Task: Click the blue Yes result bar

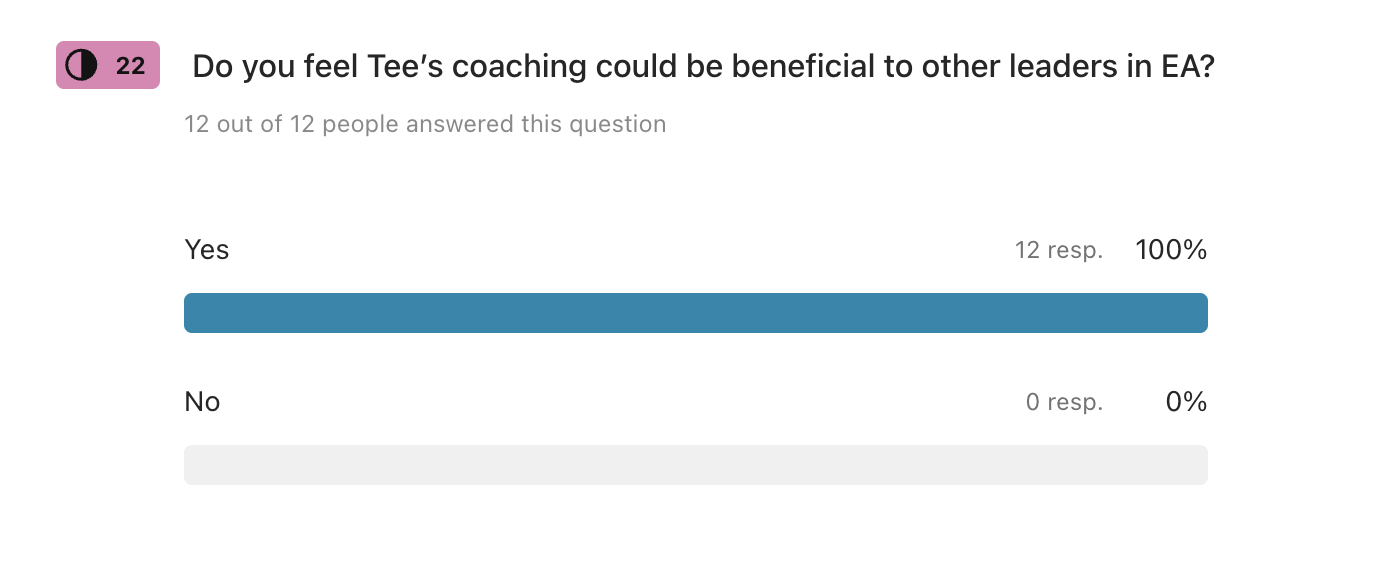Action: tap(696, 313)
